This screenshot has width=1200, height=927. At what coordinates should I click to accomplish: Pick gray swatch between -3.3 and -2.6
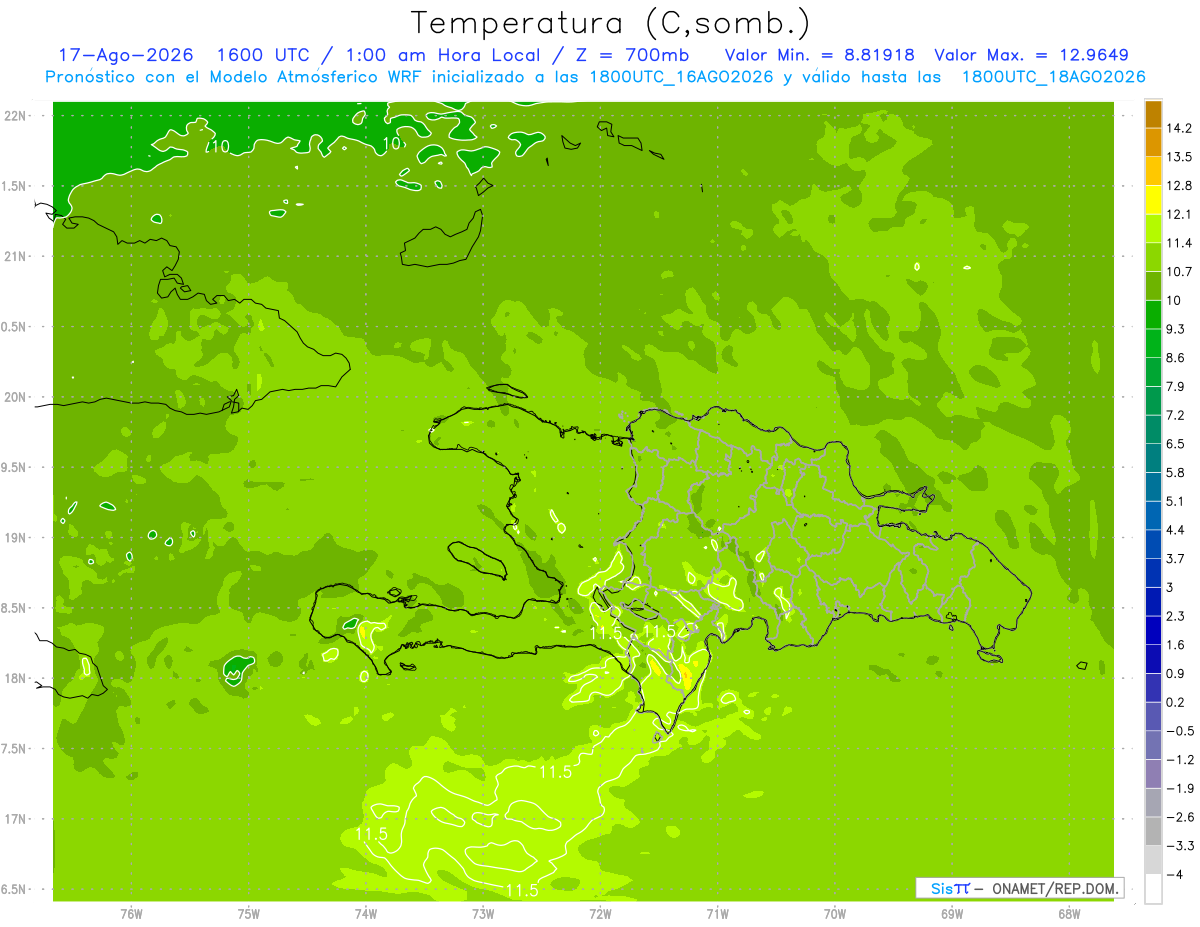pos(1153,831)
